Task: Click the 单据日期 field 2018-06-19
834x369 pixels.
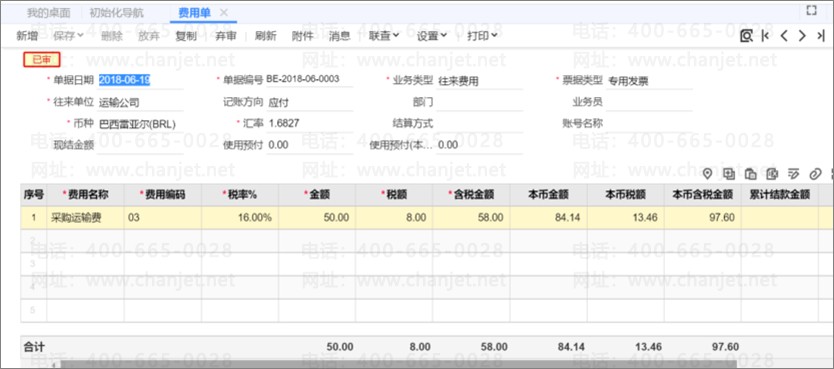Action: pos(140,80)
